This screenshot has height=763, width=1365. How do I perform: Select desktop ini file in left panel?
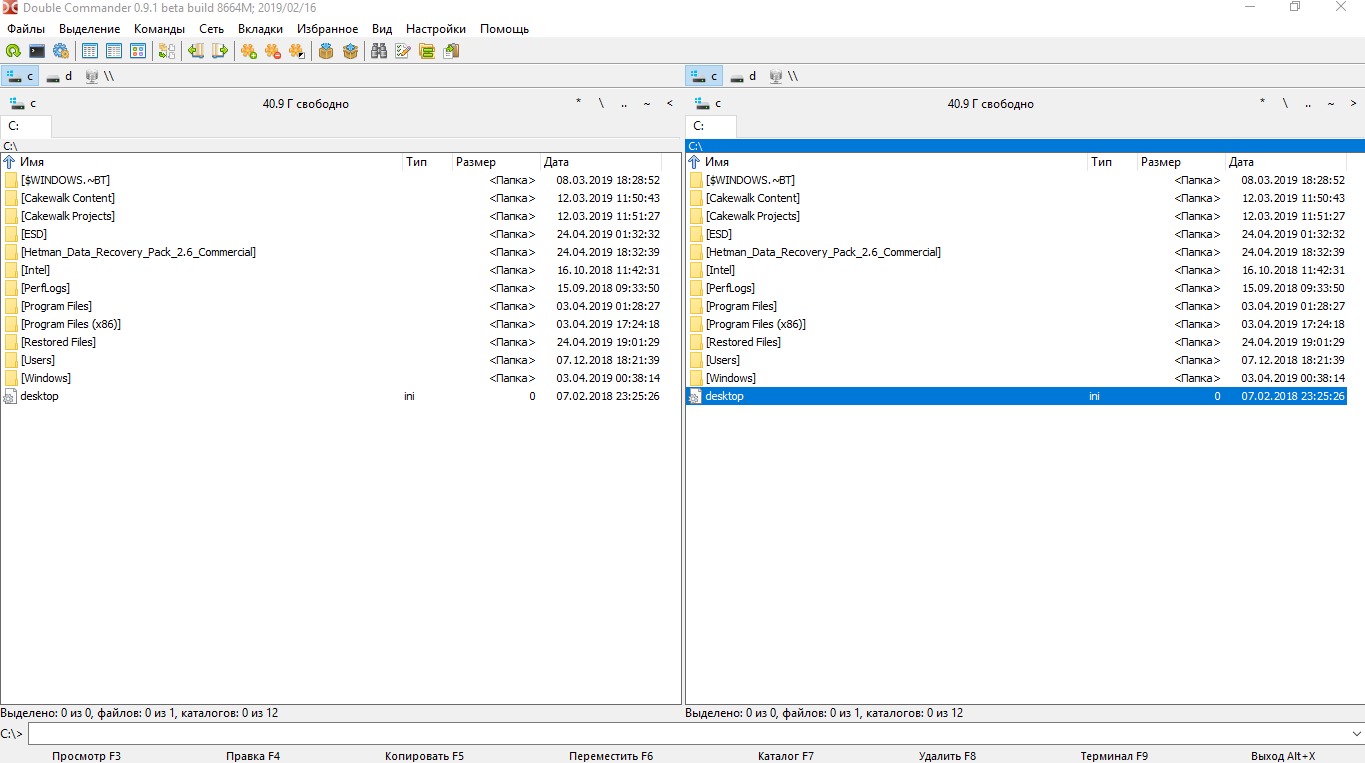coord(331,396)
